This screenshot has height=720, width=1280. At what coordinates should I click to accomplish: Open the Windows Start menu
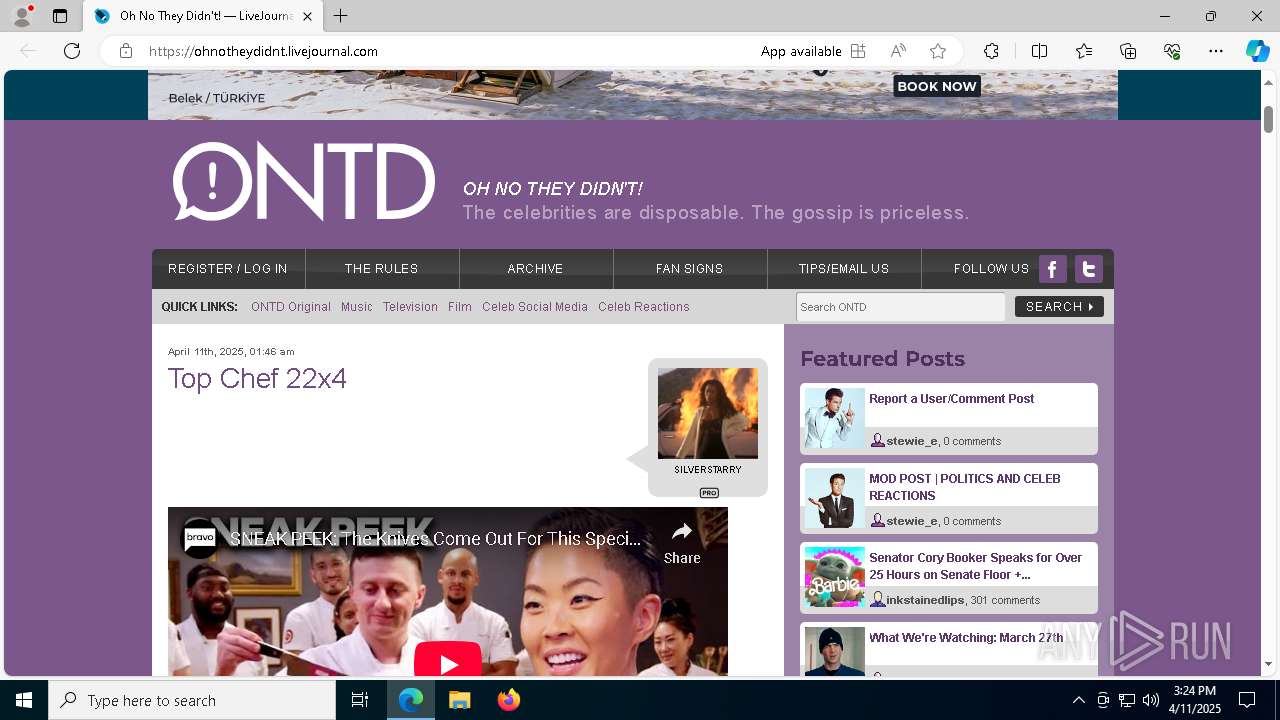click(x=24, y=700)
